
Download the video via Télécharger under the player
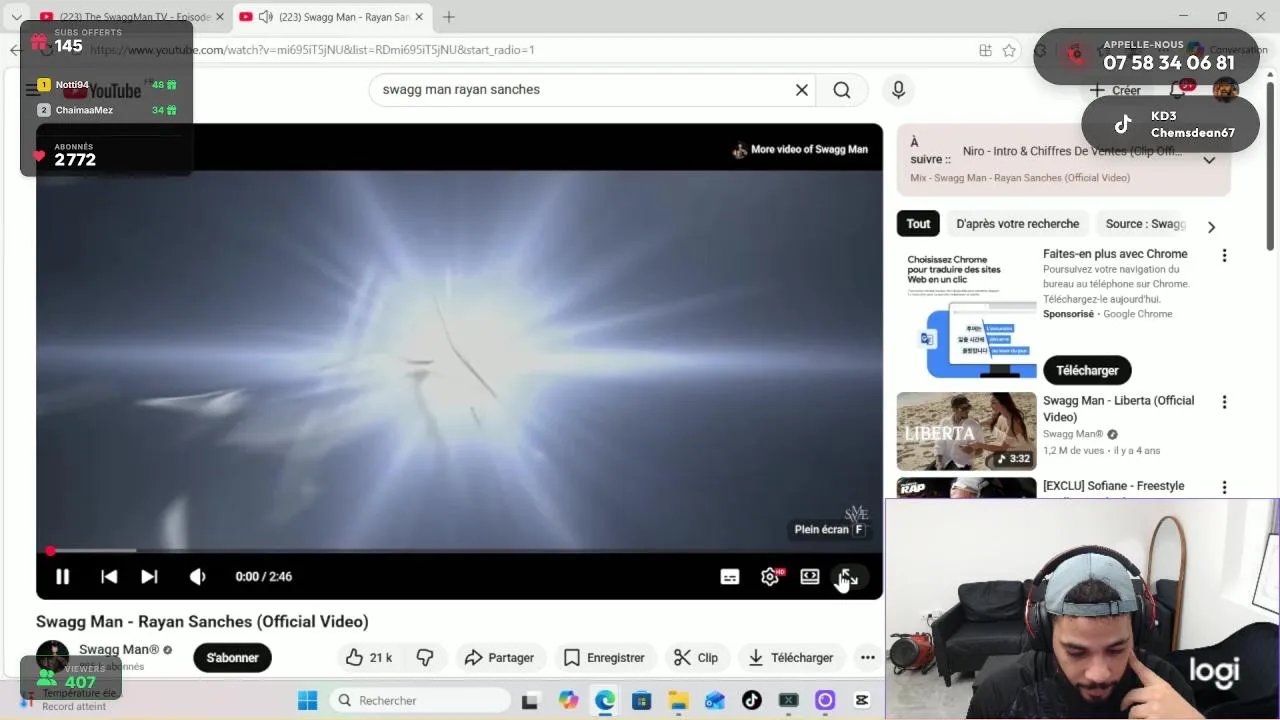pos(791,658)
